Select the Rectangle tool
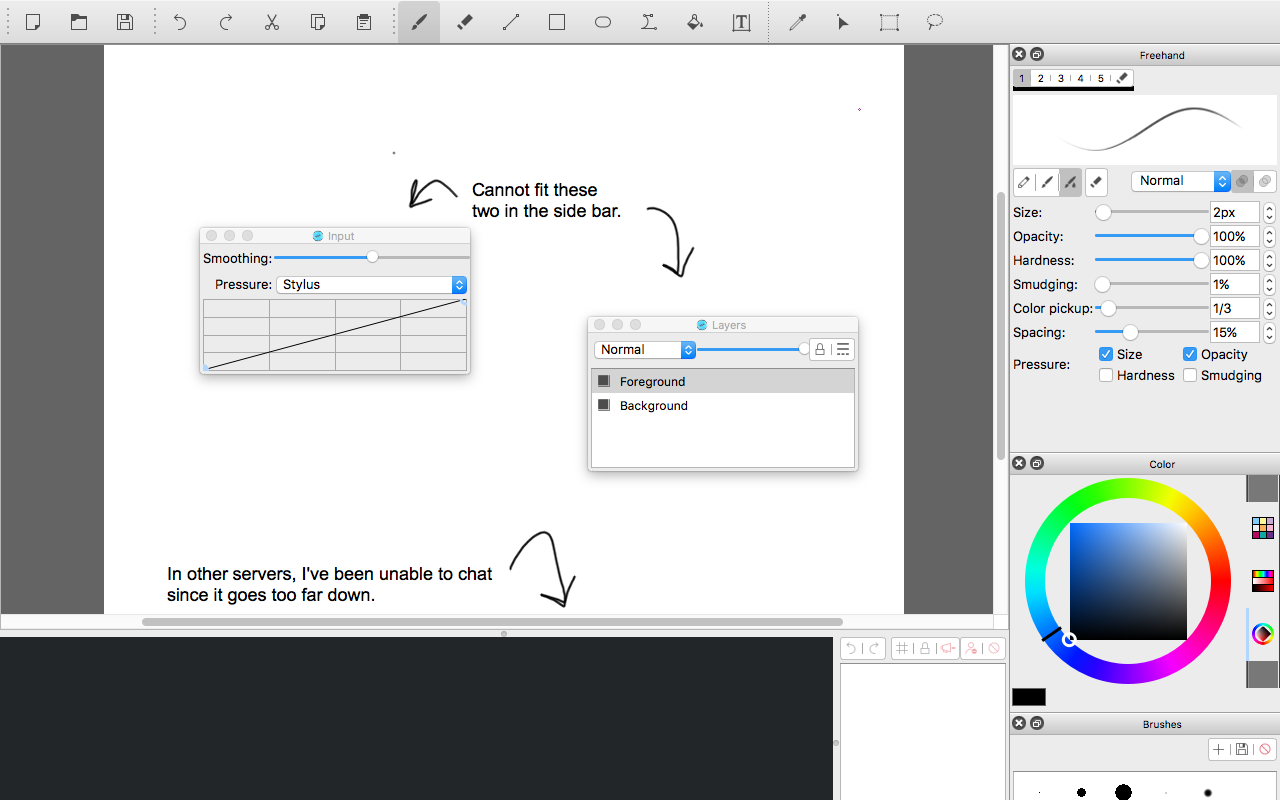Viewport: 1280px width, 800px height. click(557, 22)
